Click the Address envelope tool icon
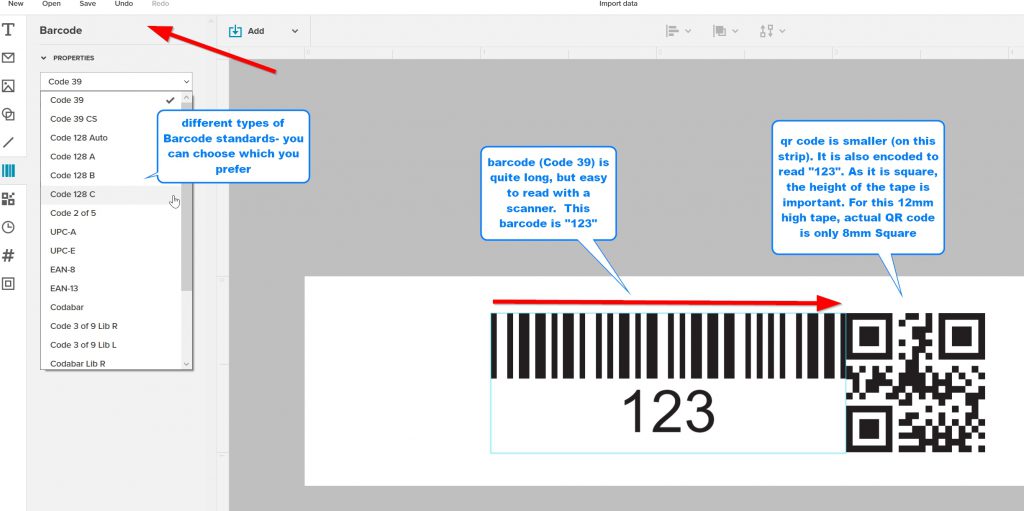Viewport: 1024px width, 511px height. 9,58
